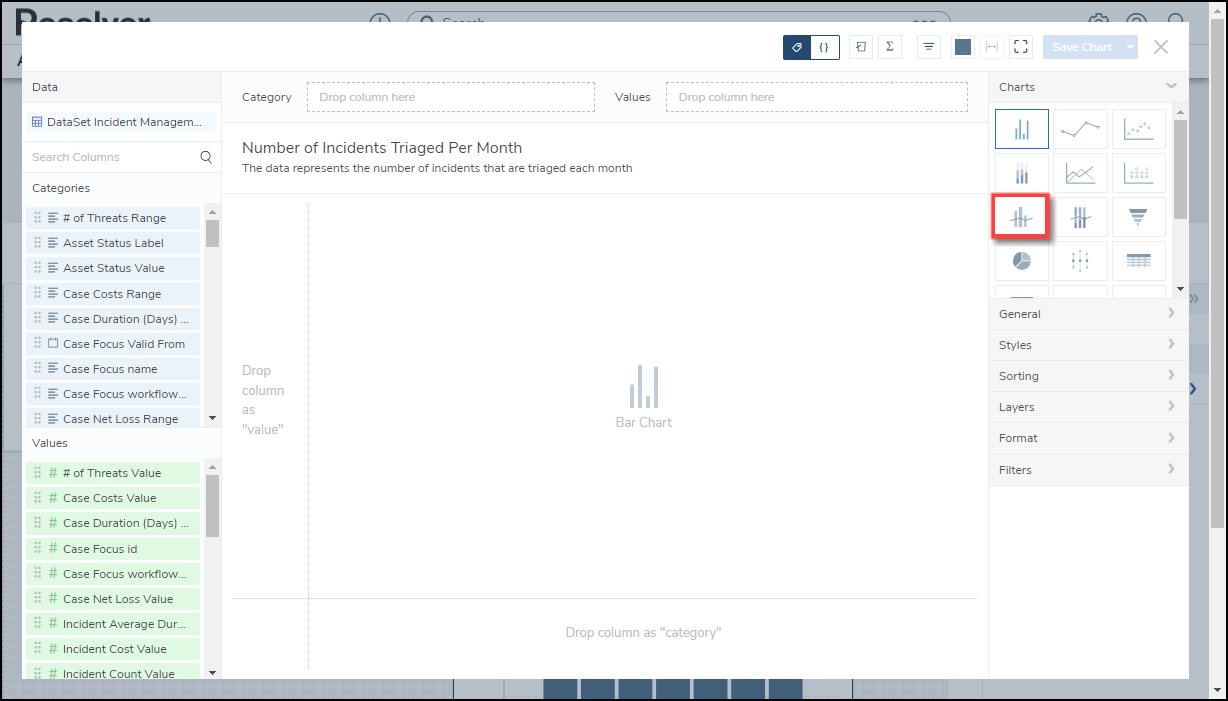Click the Values drop column field

[x=817, y=97]
